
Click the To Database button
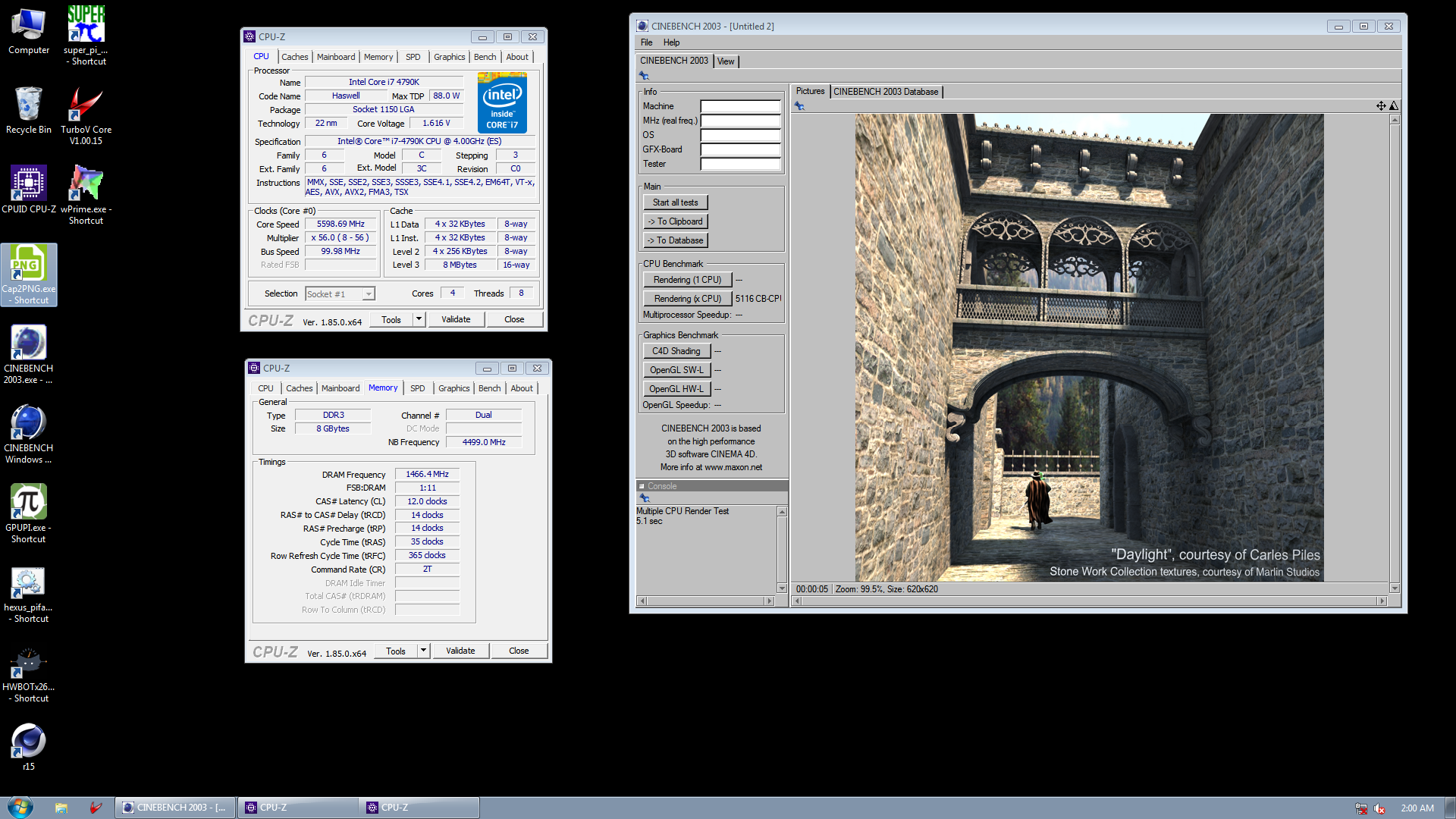pyautogui.click(x=675, y=240)
